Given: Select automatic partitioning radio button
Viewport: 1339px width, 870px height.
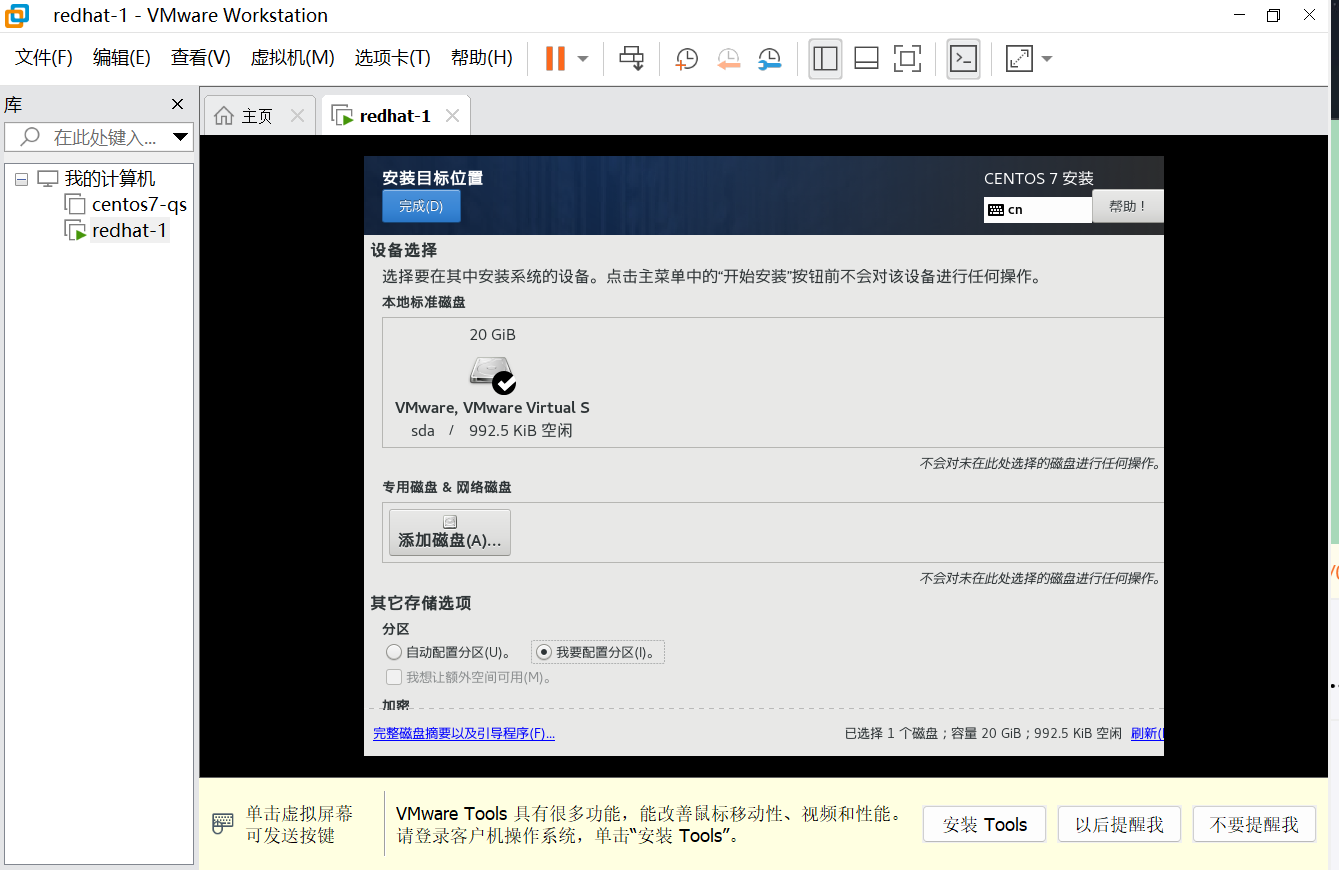Looking at the screenshot, I should [x=394, y=653].
